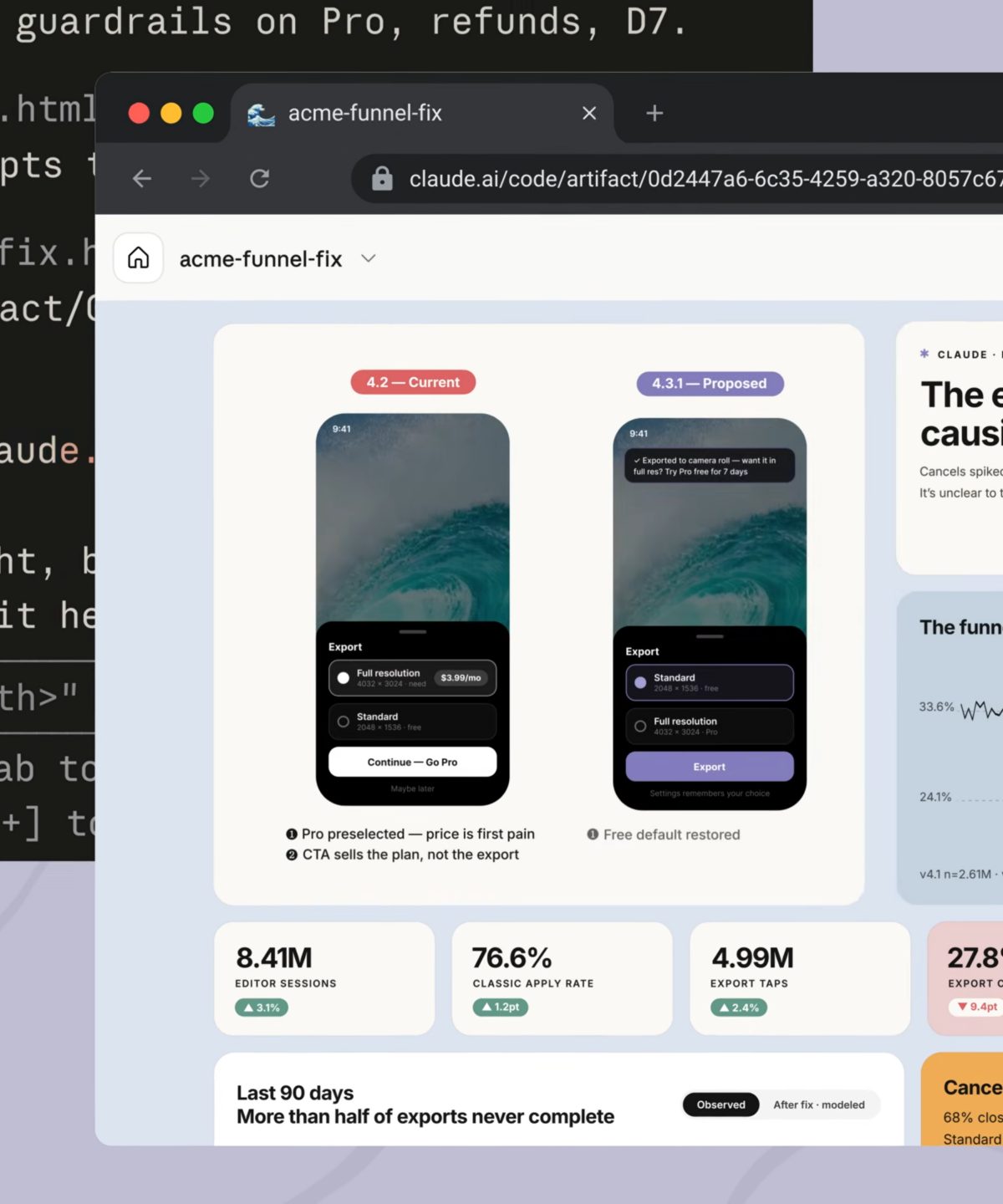The image size is (1003, 1204).
Task: Click the browser forward arrow
Action: pyautogui.click(x=201, y=178)
